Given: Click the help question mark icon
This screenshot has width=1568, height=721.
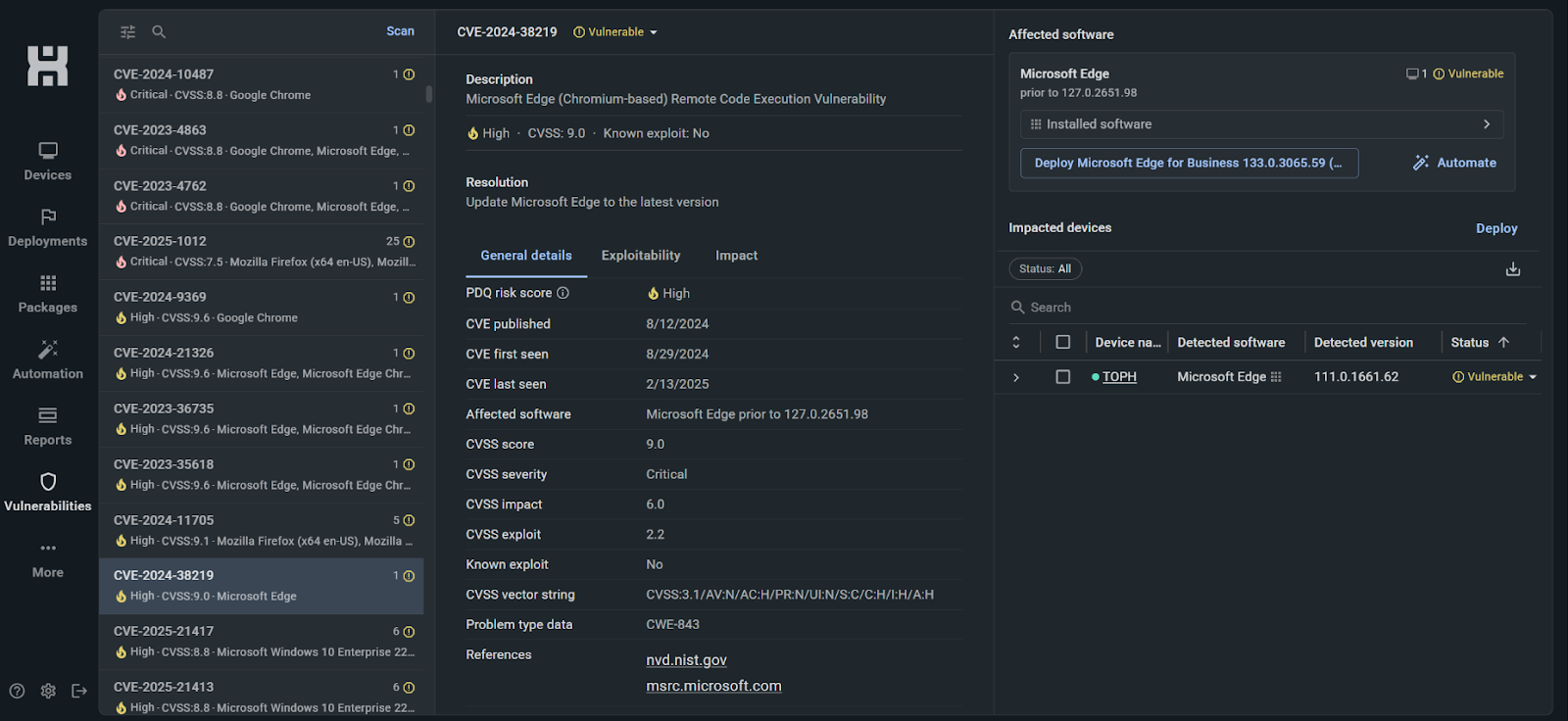Looking at the screenshot, I should click(17, 691).
